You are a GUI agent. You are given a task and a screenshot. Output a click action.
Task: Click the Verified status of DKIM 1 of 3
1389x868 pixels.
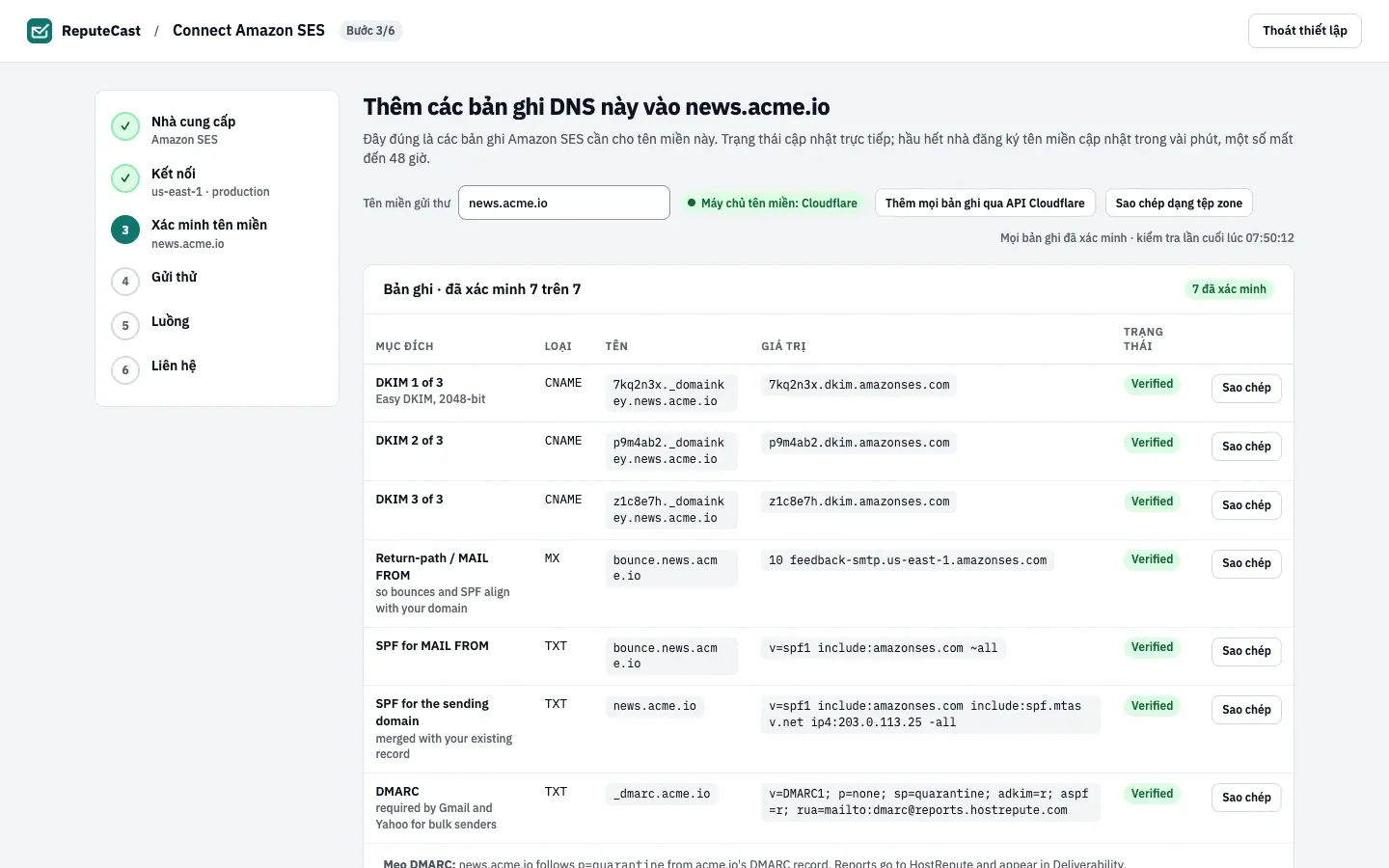(x=1152, y=384)
